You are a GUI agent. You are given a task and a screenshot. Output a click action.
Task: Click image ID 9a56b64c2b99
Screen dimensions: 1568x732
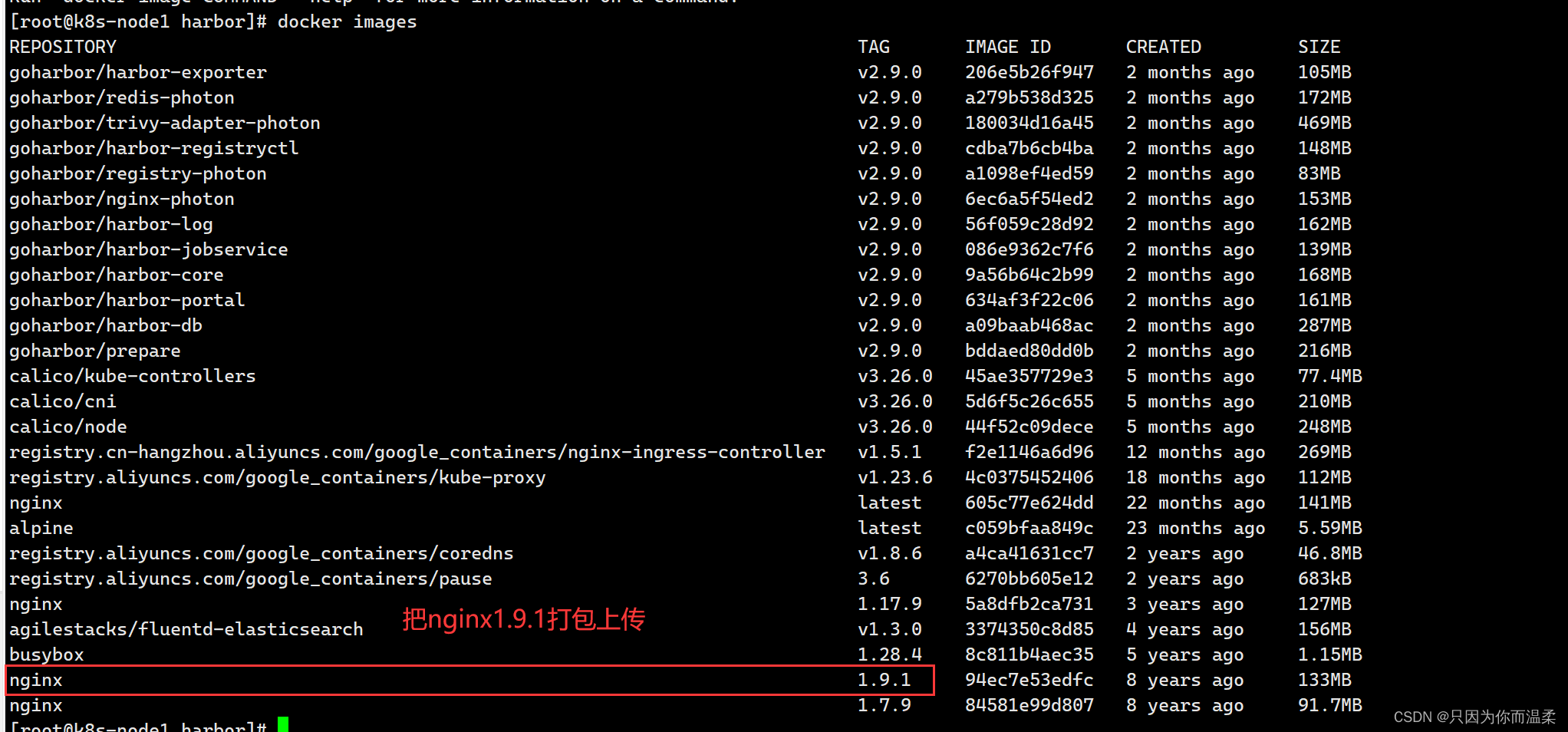(1029, 275)
